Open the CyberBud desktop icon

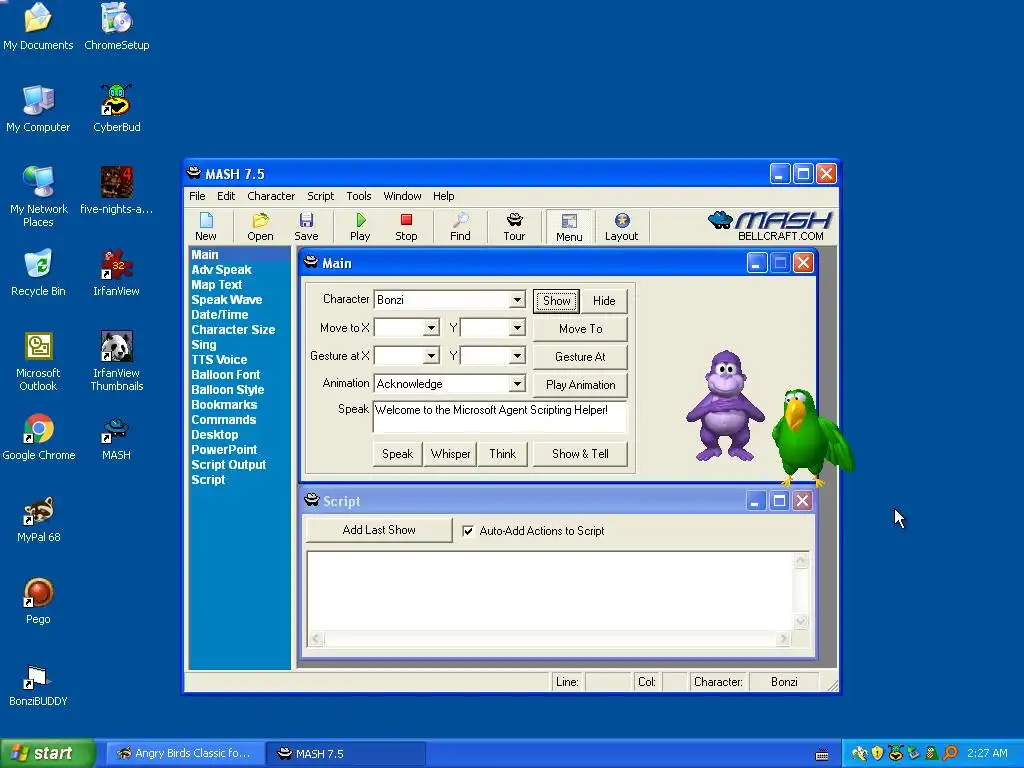click(116, 108)
